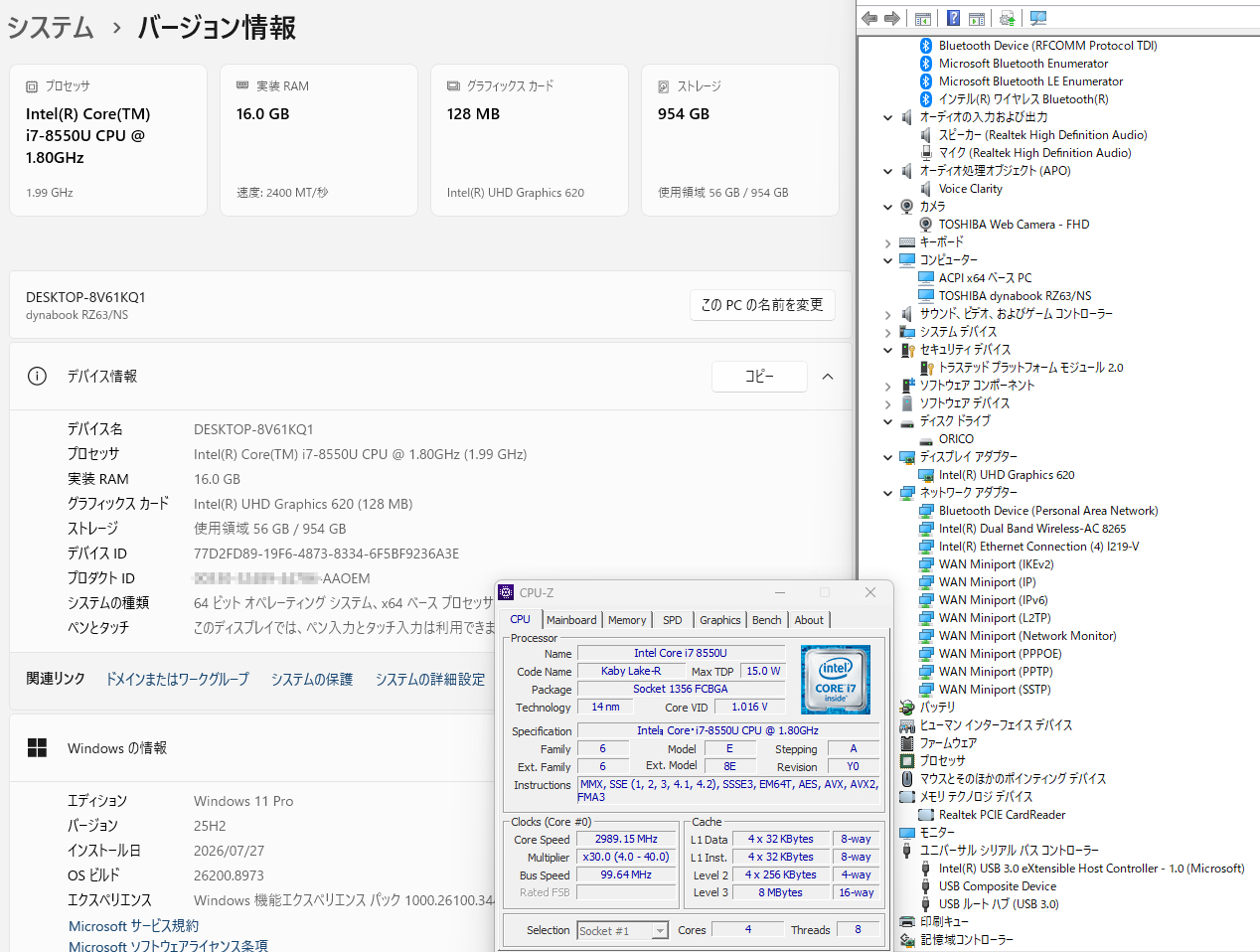Click the TPM icon of トラステッド プラットフォーム モジュール 2.0

tap(926, 368)
